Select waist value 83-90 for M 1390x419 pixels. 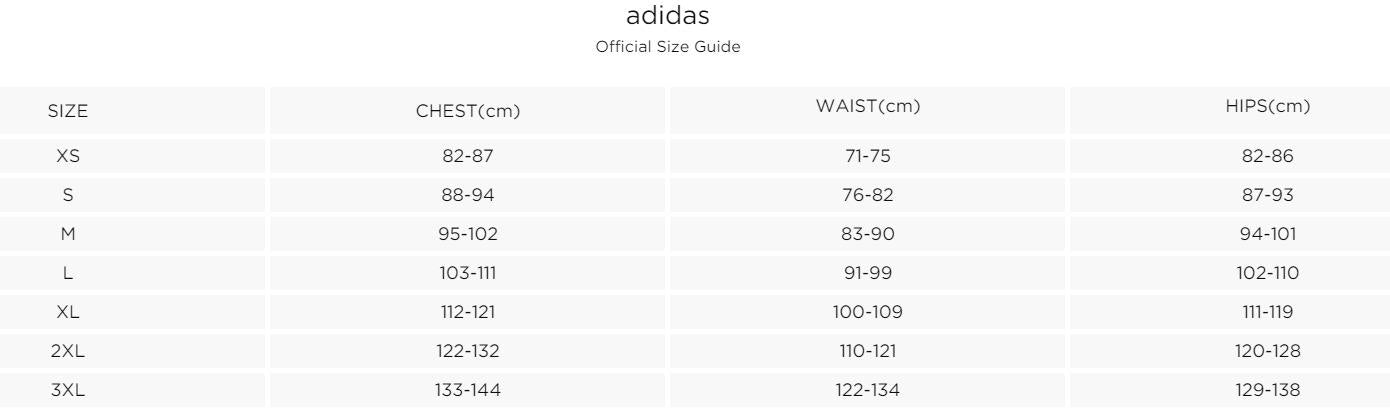(868, 234)
